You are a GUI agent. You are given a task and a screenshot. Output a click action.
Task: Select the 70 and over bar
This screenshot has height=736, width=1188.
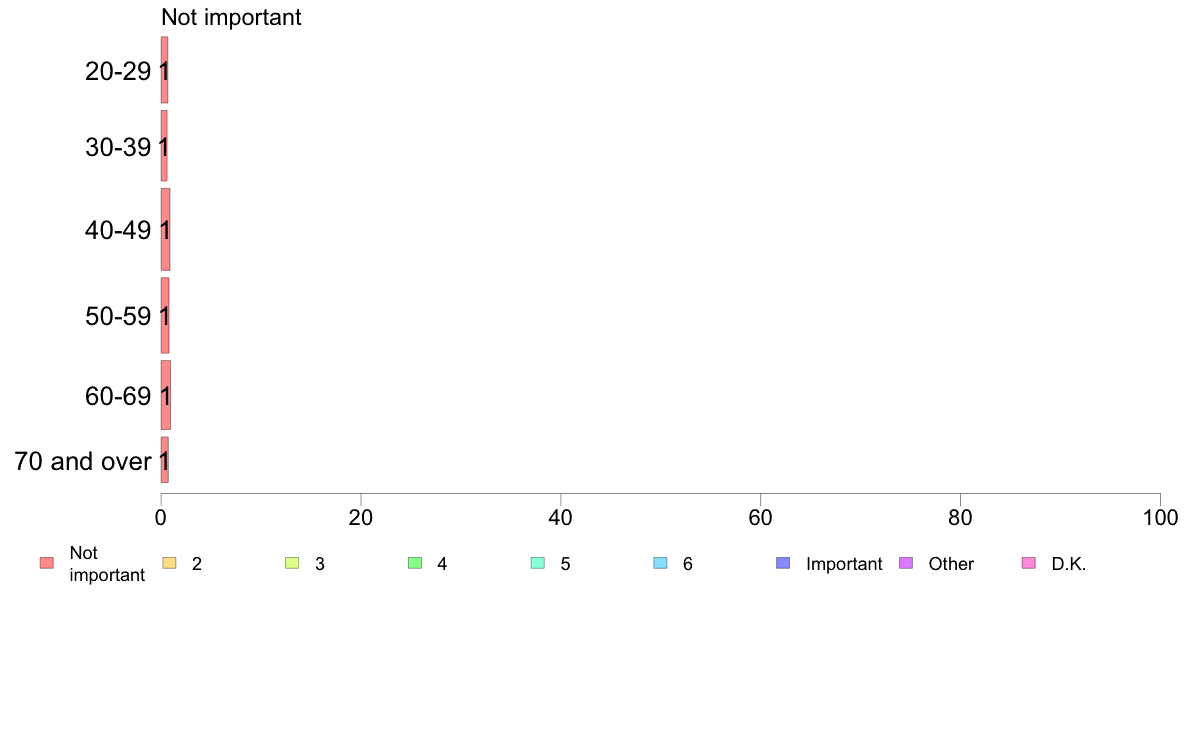tap(164, 460)
